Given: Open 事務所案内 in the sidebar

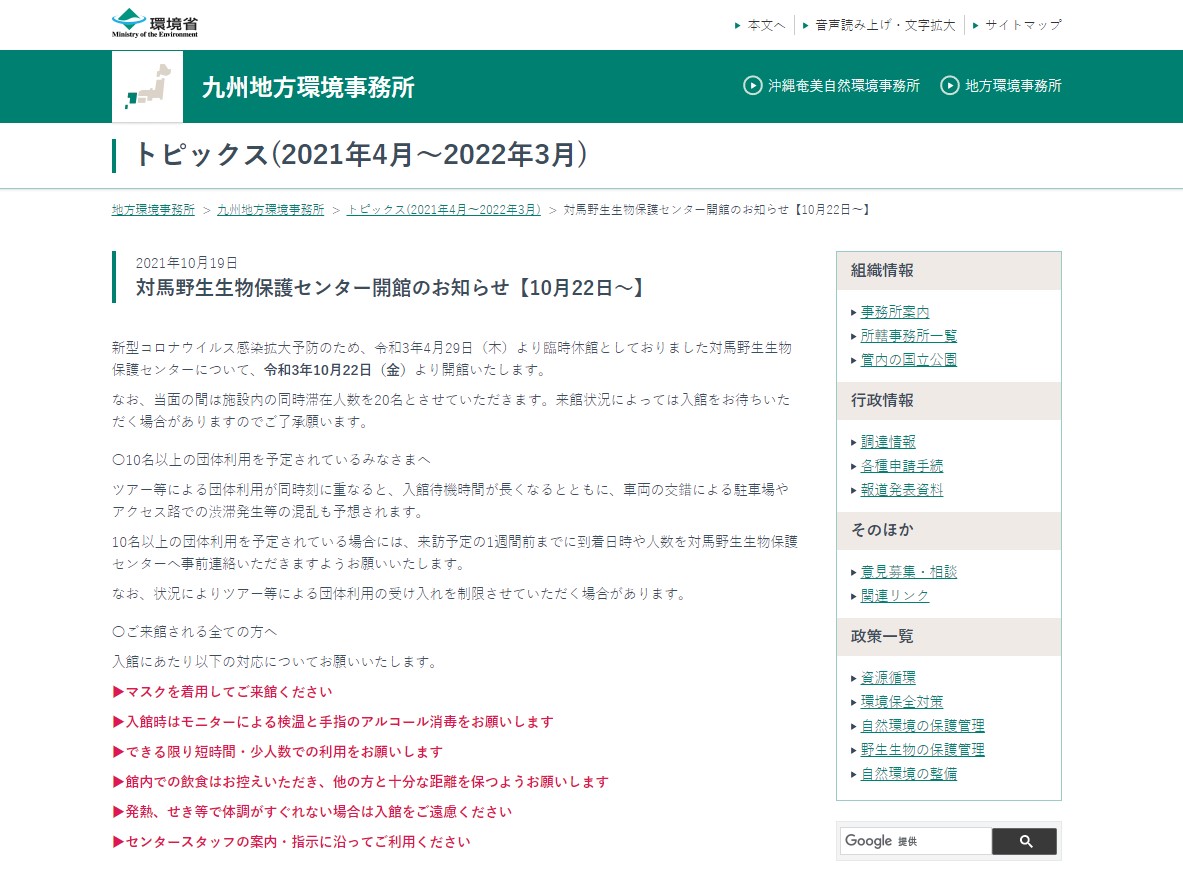Looking at the screenshot, I should coord(895,312).
